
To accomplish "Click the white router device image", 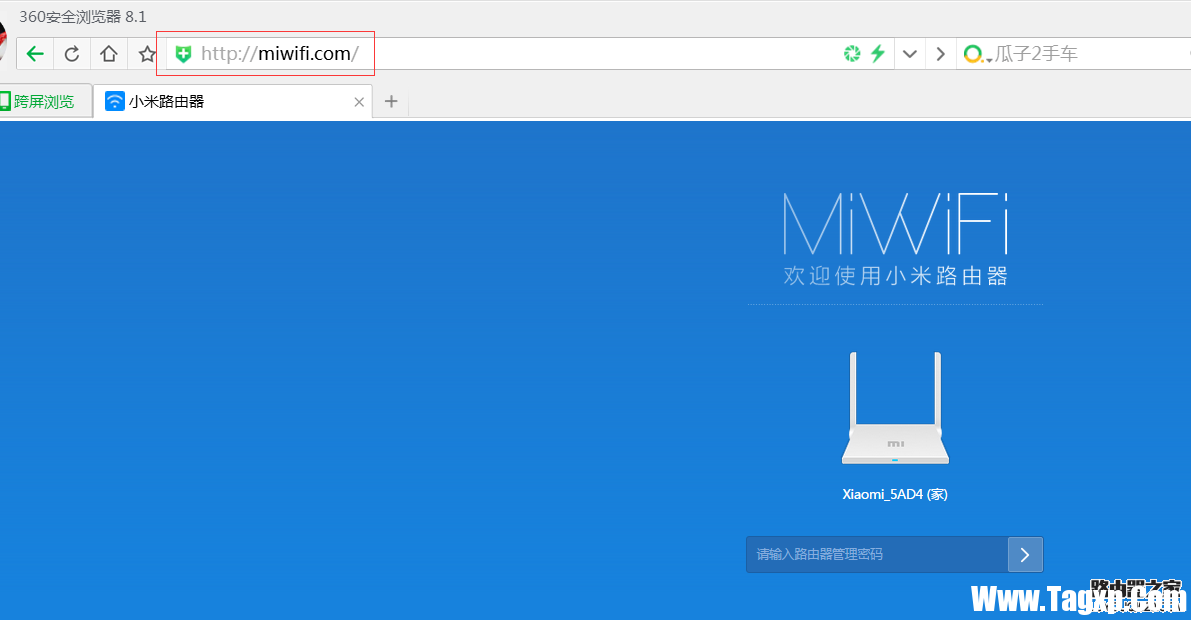I will [x=896, y=408].
